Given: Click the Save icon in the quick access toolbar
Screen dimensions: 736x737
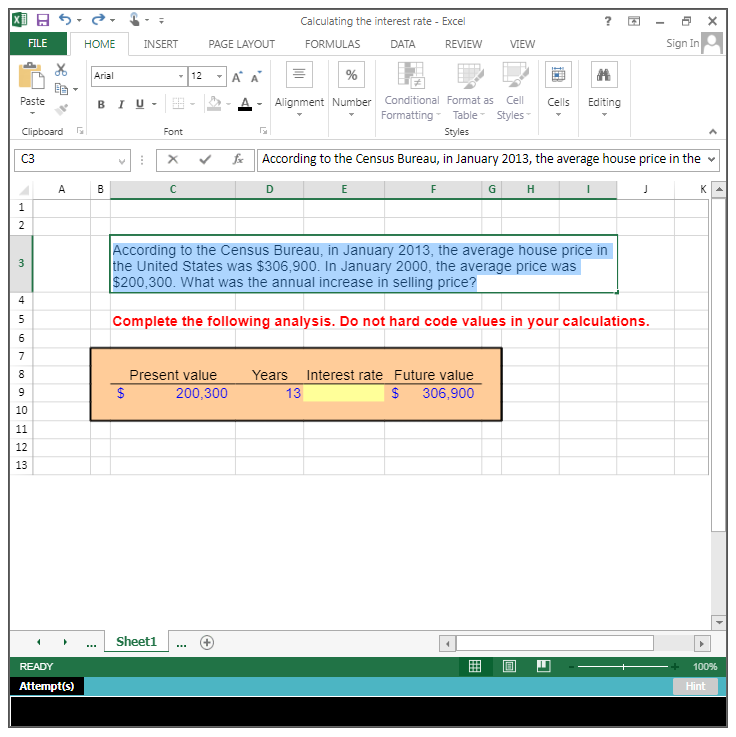Looking at the screenshot, I should [x=43, y=20].
